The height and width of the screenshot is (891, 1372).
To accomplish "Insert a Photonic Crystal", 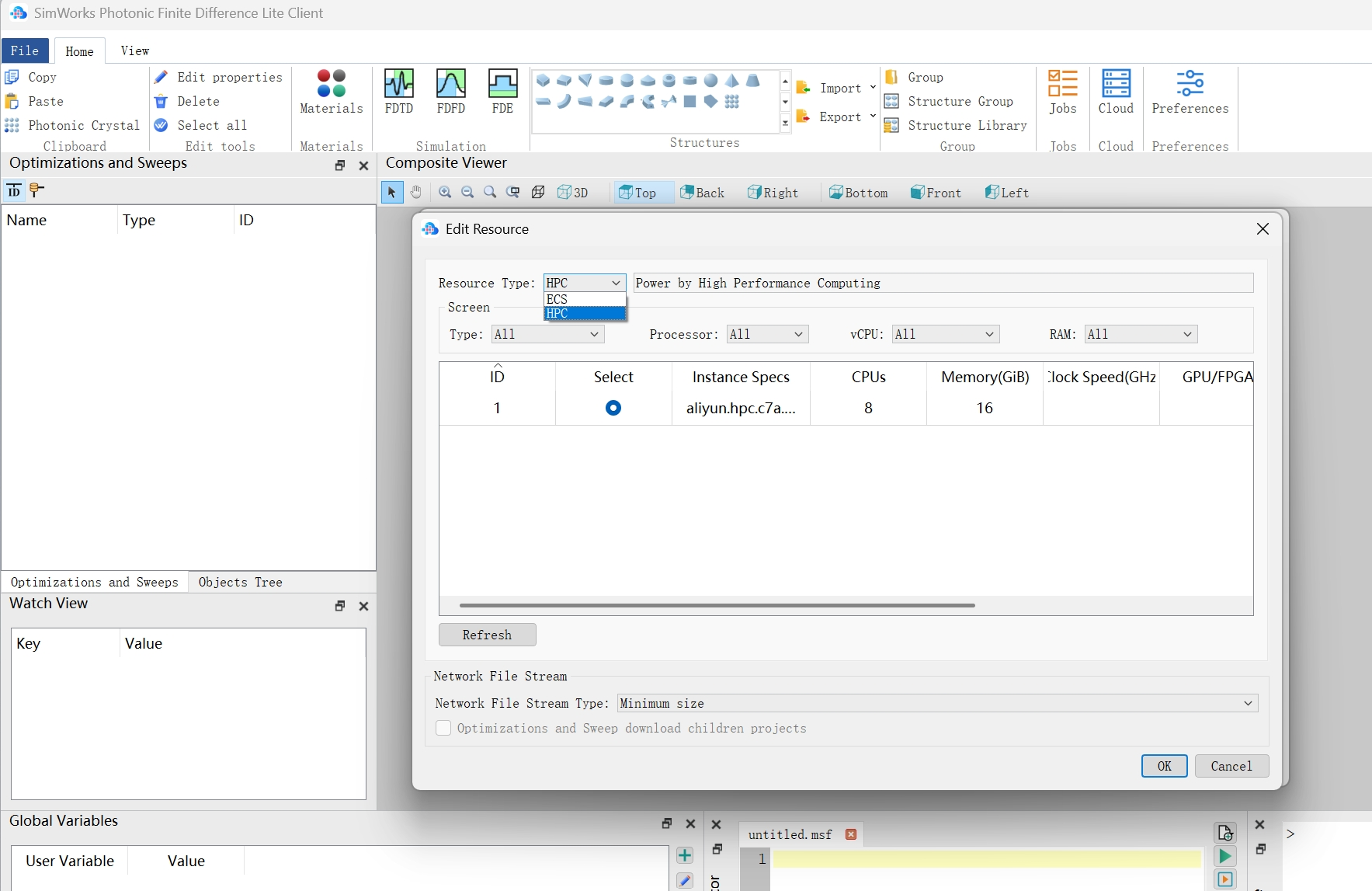I will coord(72,125).
